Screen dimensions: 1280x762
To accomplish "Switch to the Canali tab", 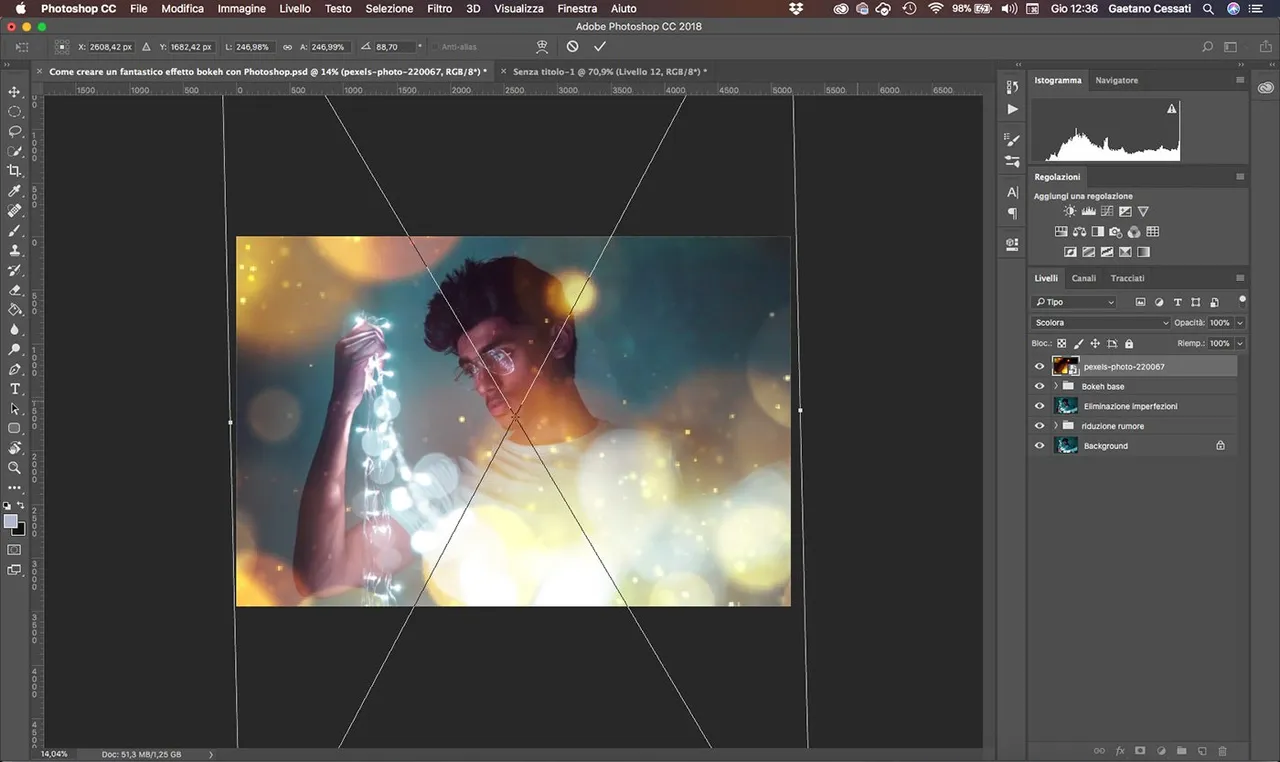I will click(1083, 278).
